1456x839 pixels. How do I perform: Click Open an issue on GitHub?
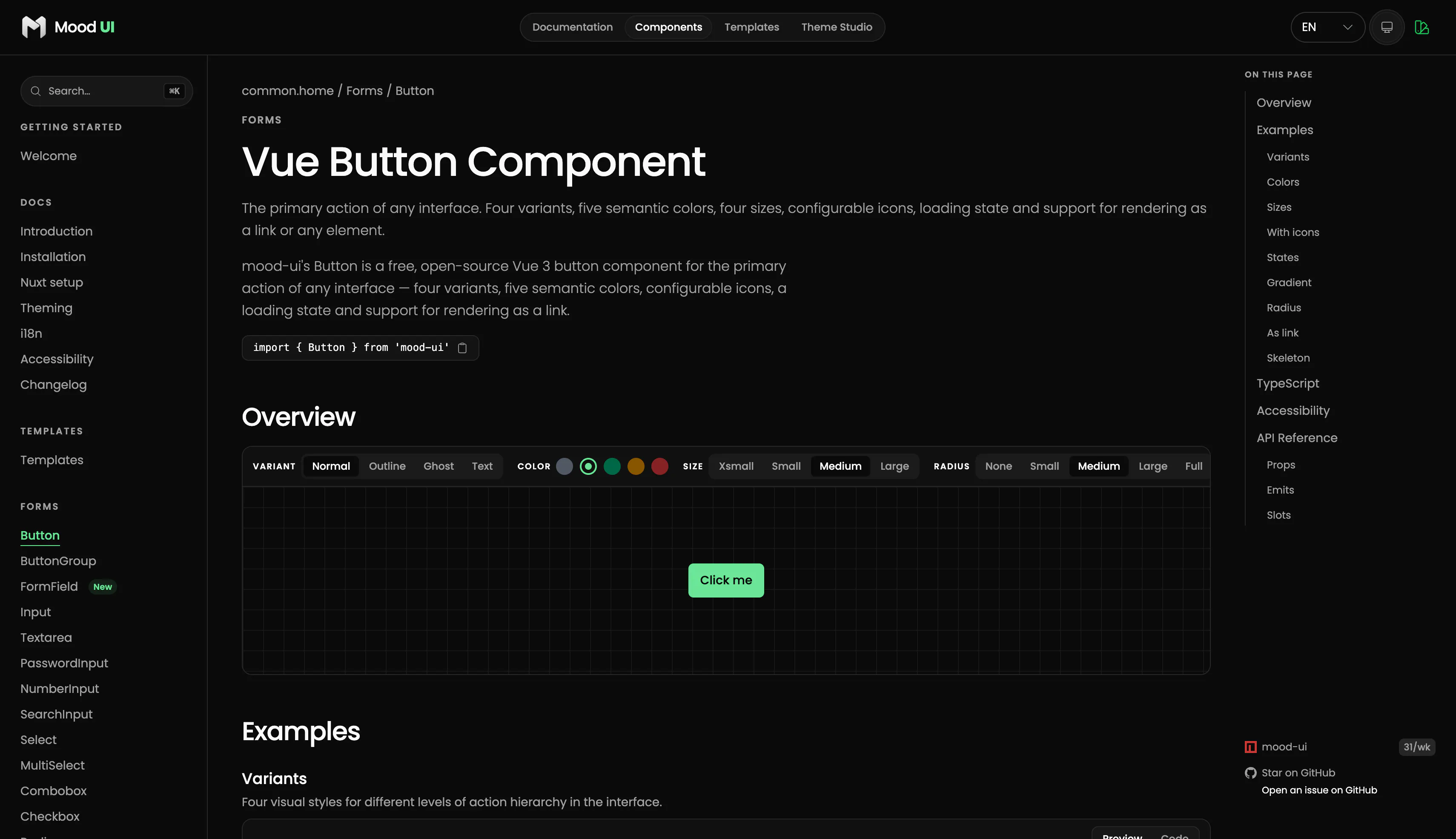point(1319,790)
